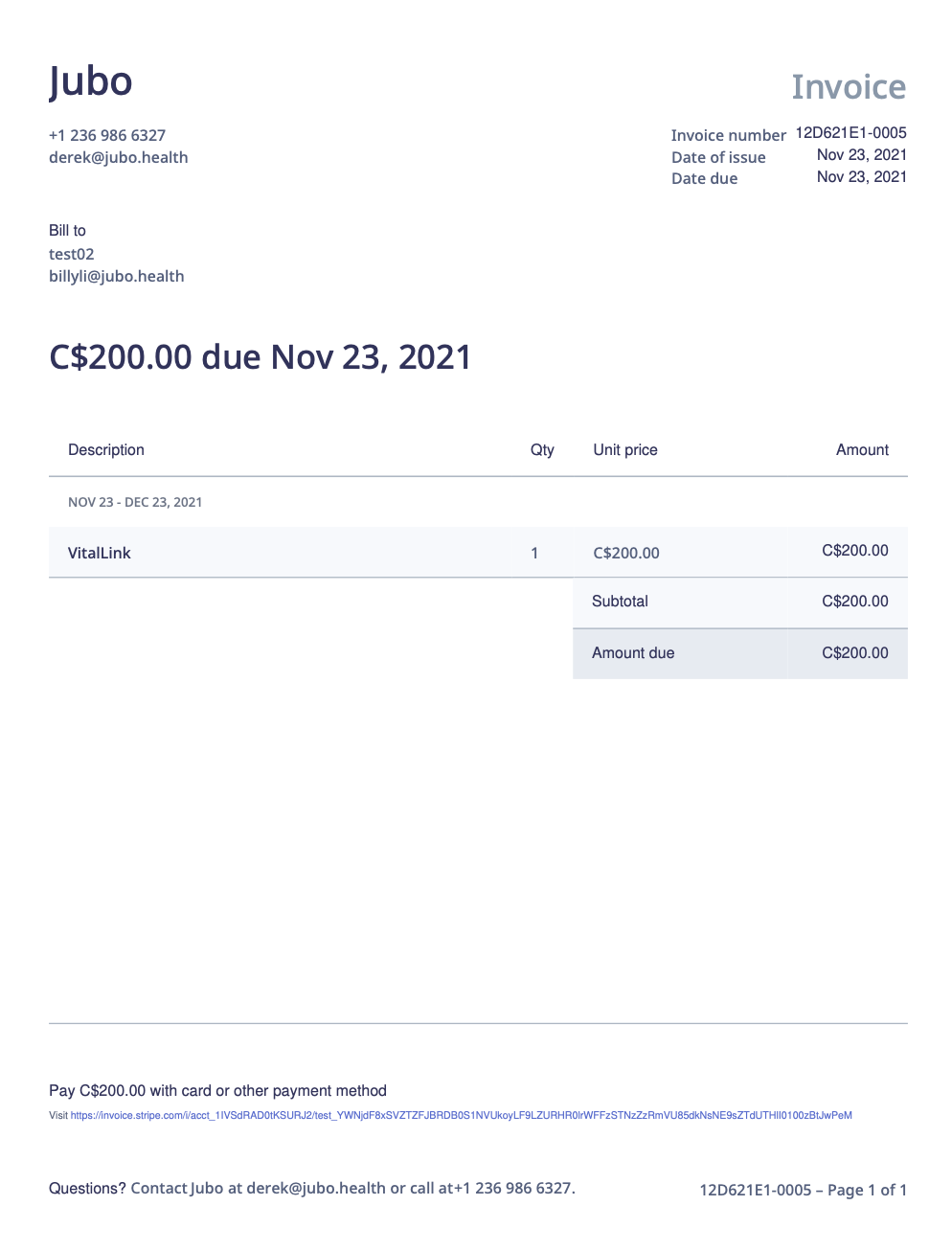Click the Description column header

click(106, 450)
